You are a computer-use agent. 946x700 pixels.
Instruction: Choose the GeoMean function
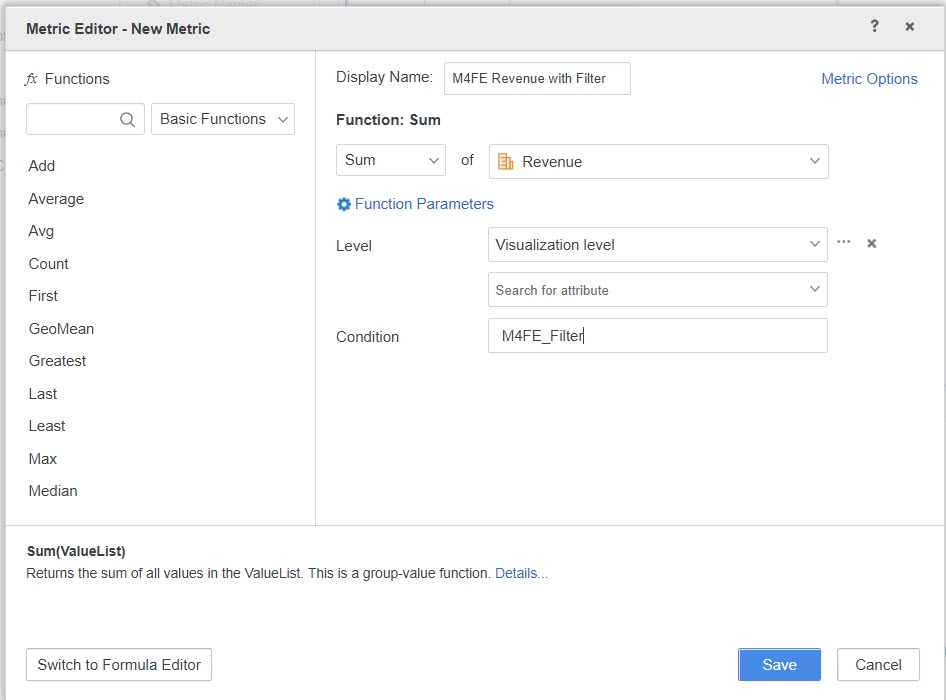(x=61, y=329)
